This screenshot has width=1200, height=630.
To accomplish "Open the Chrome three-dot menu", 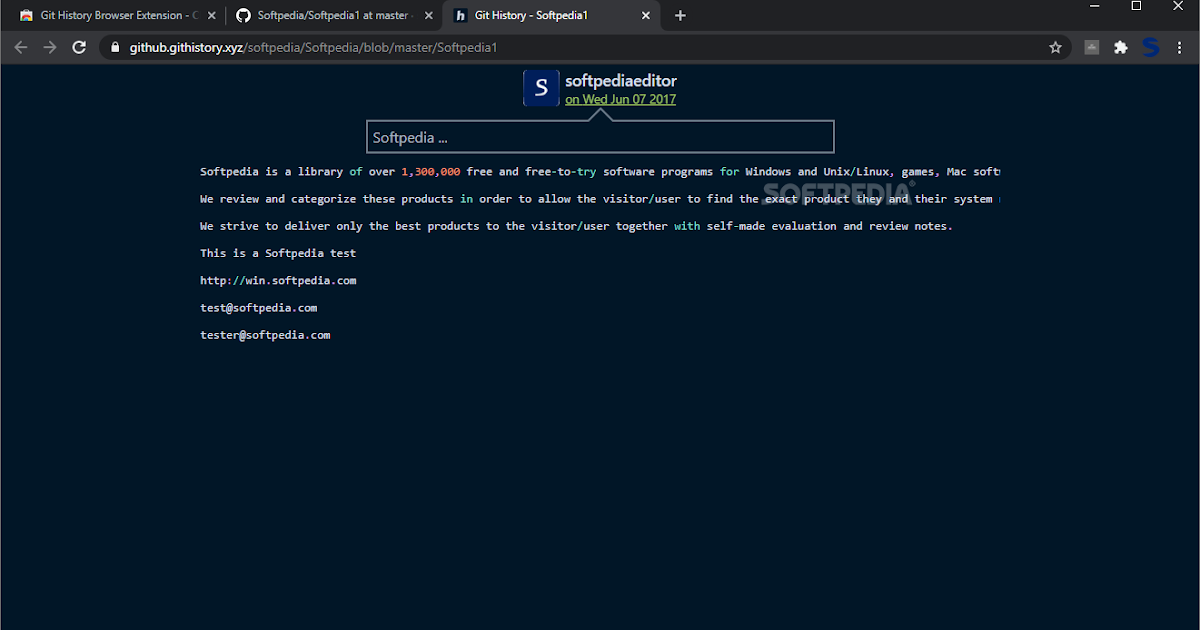I will point(1180,47).
